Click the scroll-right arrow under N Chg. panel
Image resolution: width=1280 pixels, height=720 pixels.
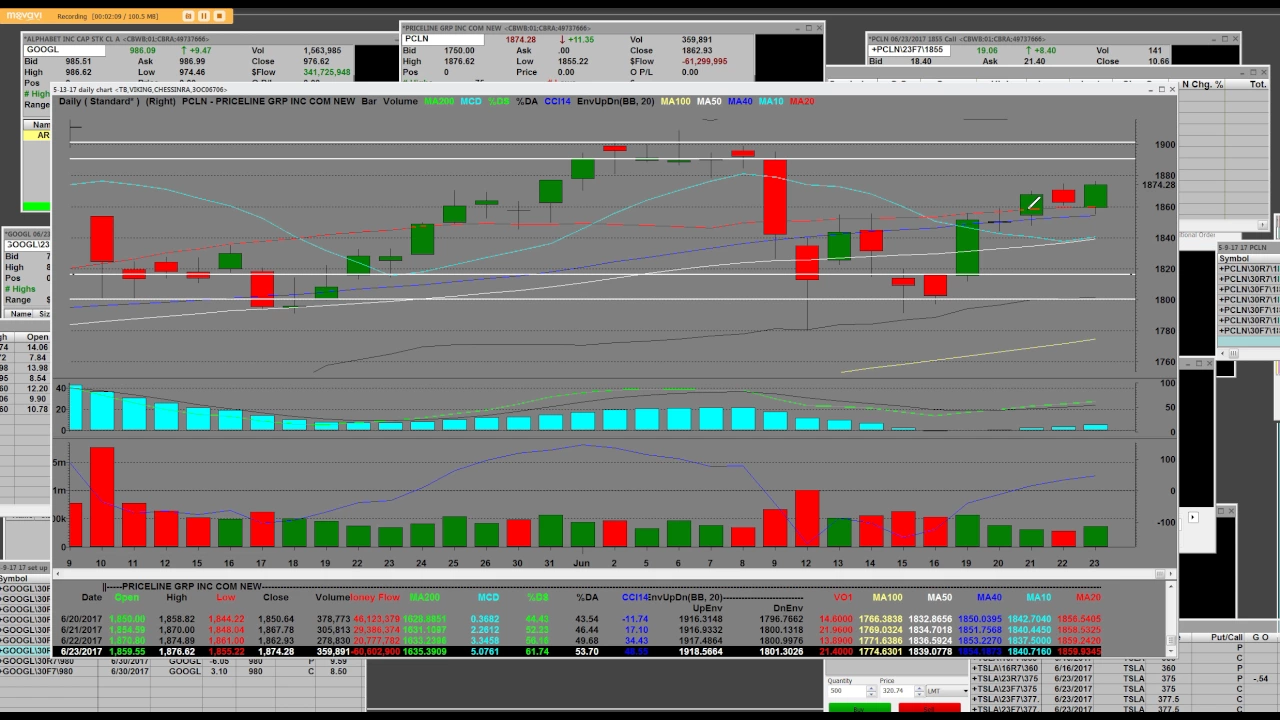(1262, 225)
